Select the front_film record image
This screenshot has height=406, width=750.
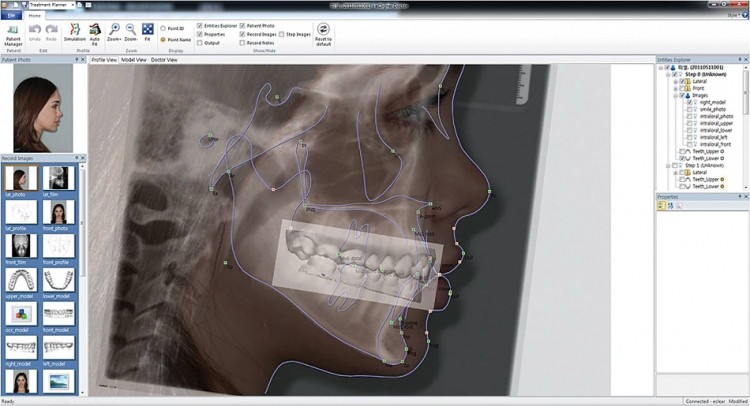(21, 246)
